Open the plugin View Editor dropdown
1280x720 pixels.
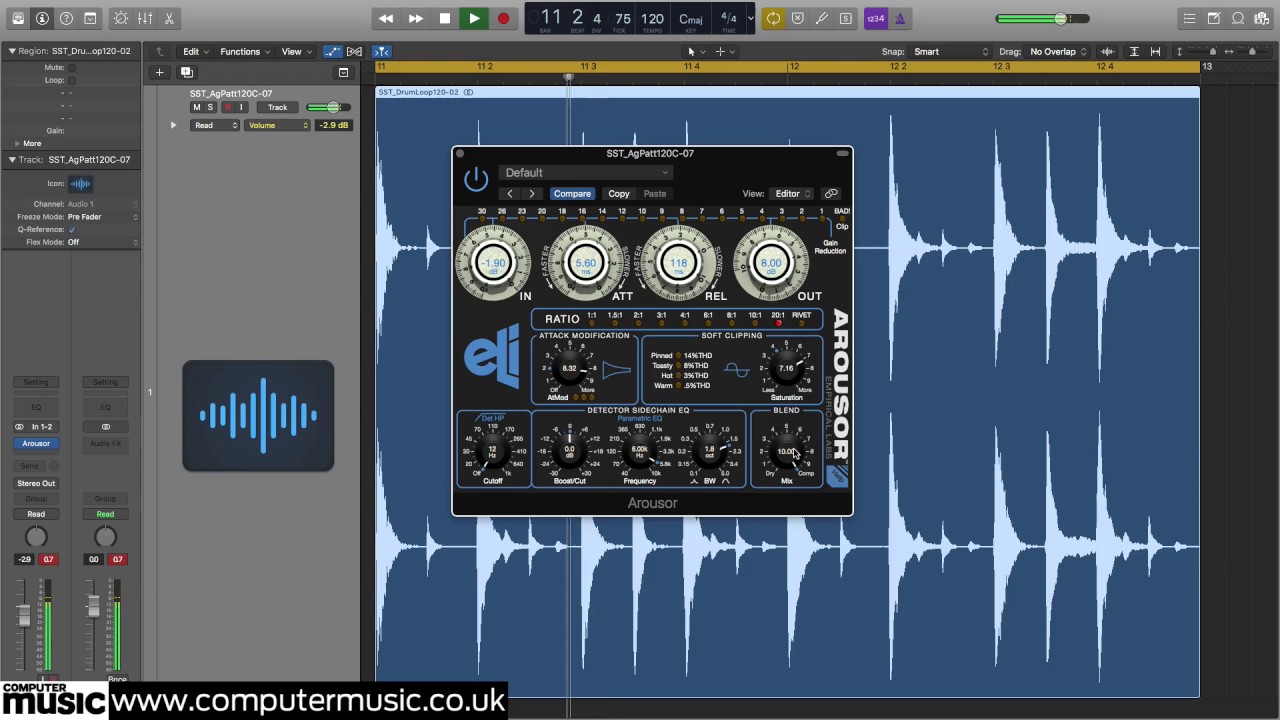click(x=792, y=194)
